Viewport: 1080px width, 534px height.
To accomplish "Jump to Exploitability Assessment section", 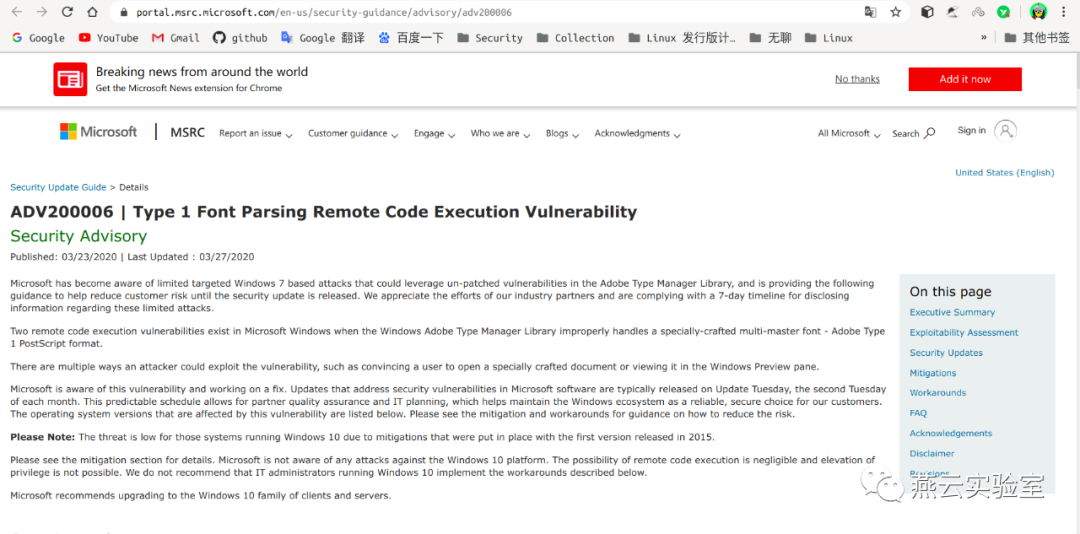I will pos(964,333).
